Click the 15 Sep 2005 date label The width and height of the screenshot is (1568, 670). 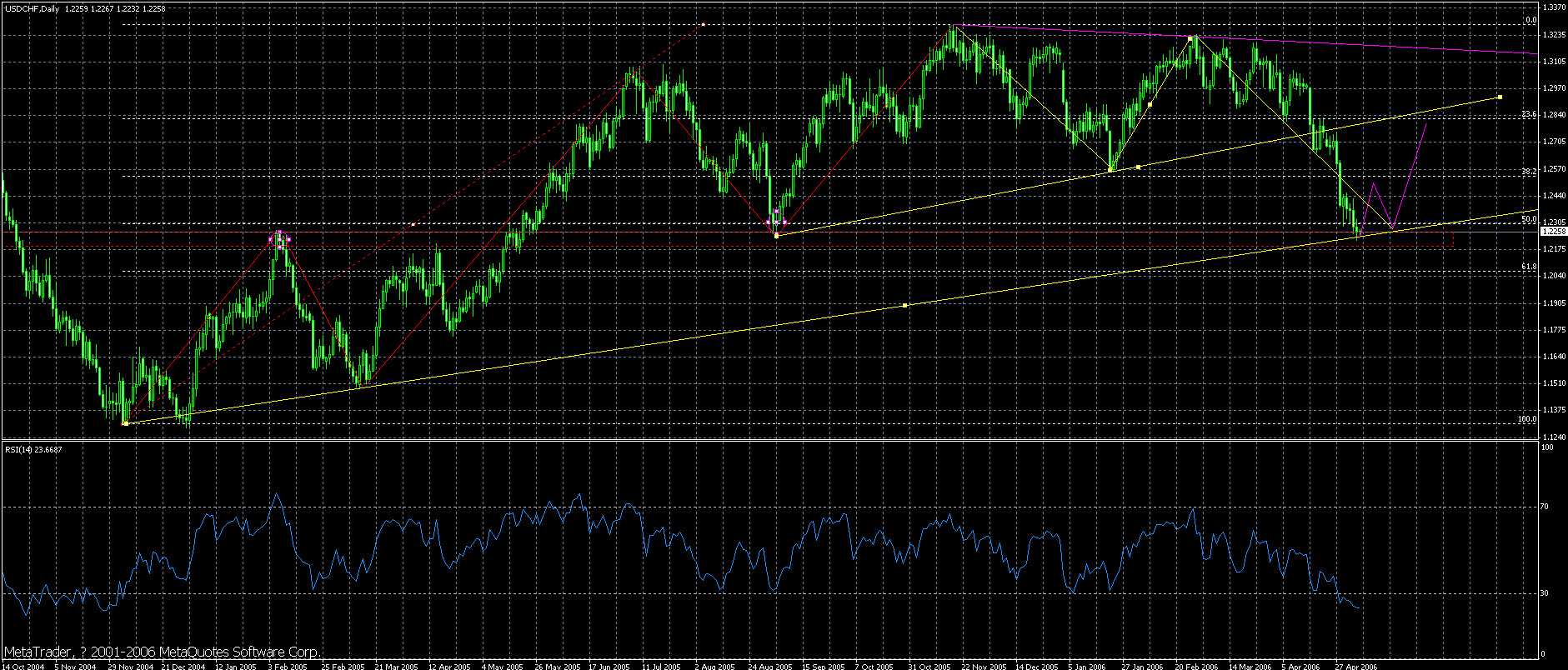(x=823, y=666)
